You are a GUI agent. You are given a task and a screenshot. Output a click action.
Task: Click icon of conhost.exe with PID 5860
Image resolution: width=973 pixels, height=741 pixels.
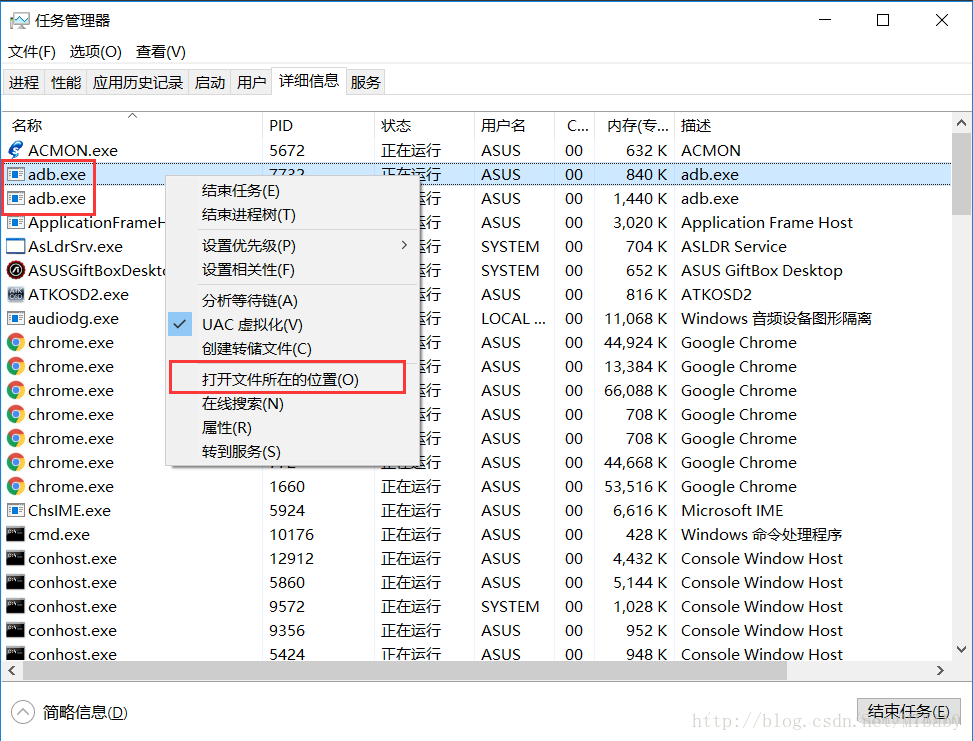16,582
